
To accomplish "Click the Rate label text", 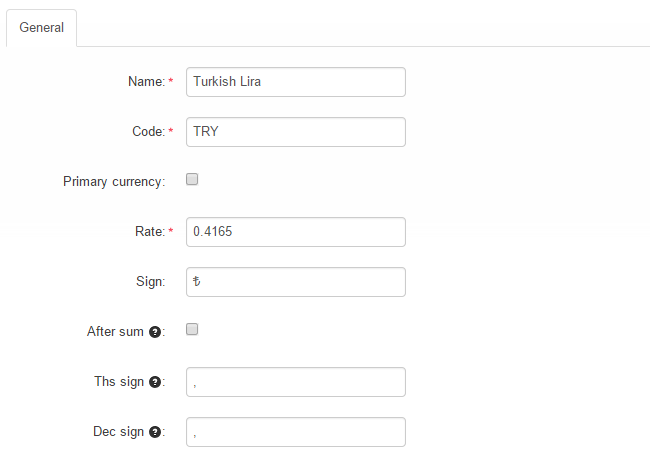I will [148, 232].
